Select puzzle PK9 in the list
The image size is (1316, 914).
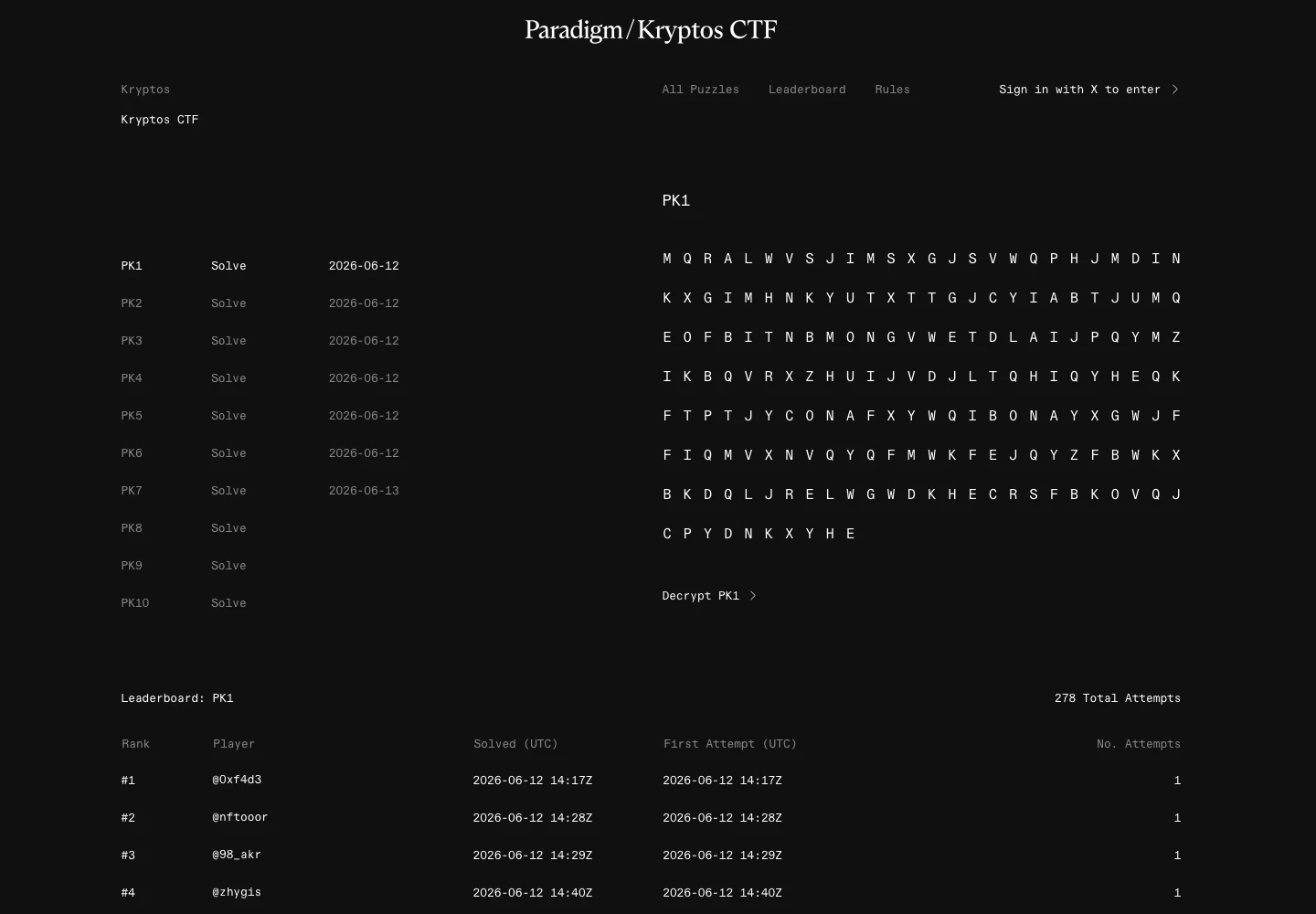pos(132,566)
